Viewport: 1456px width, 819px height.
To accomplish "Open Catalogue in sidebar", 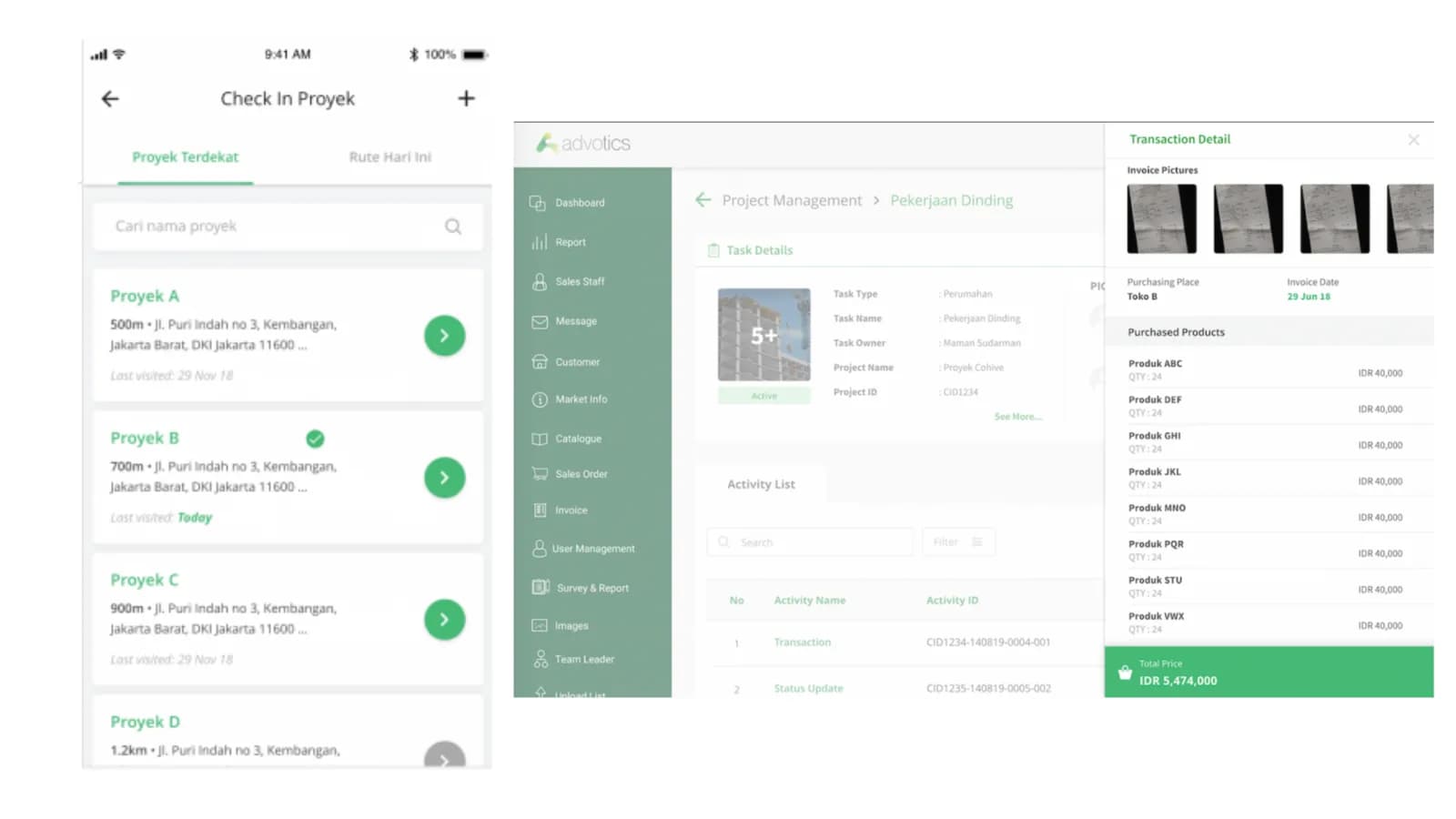I will [x=566, y=439].
